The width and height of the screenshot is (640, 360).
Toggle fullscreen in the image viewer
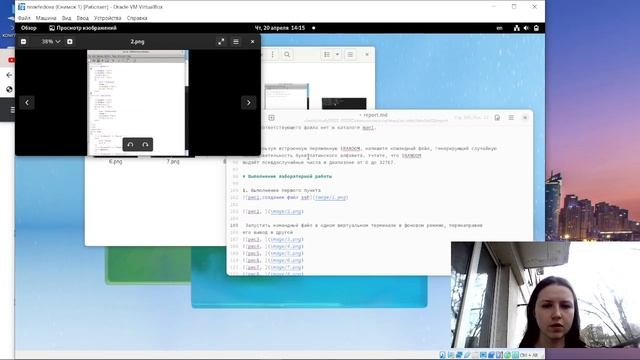221,42
